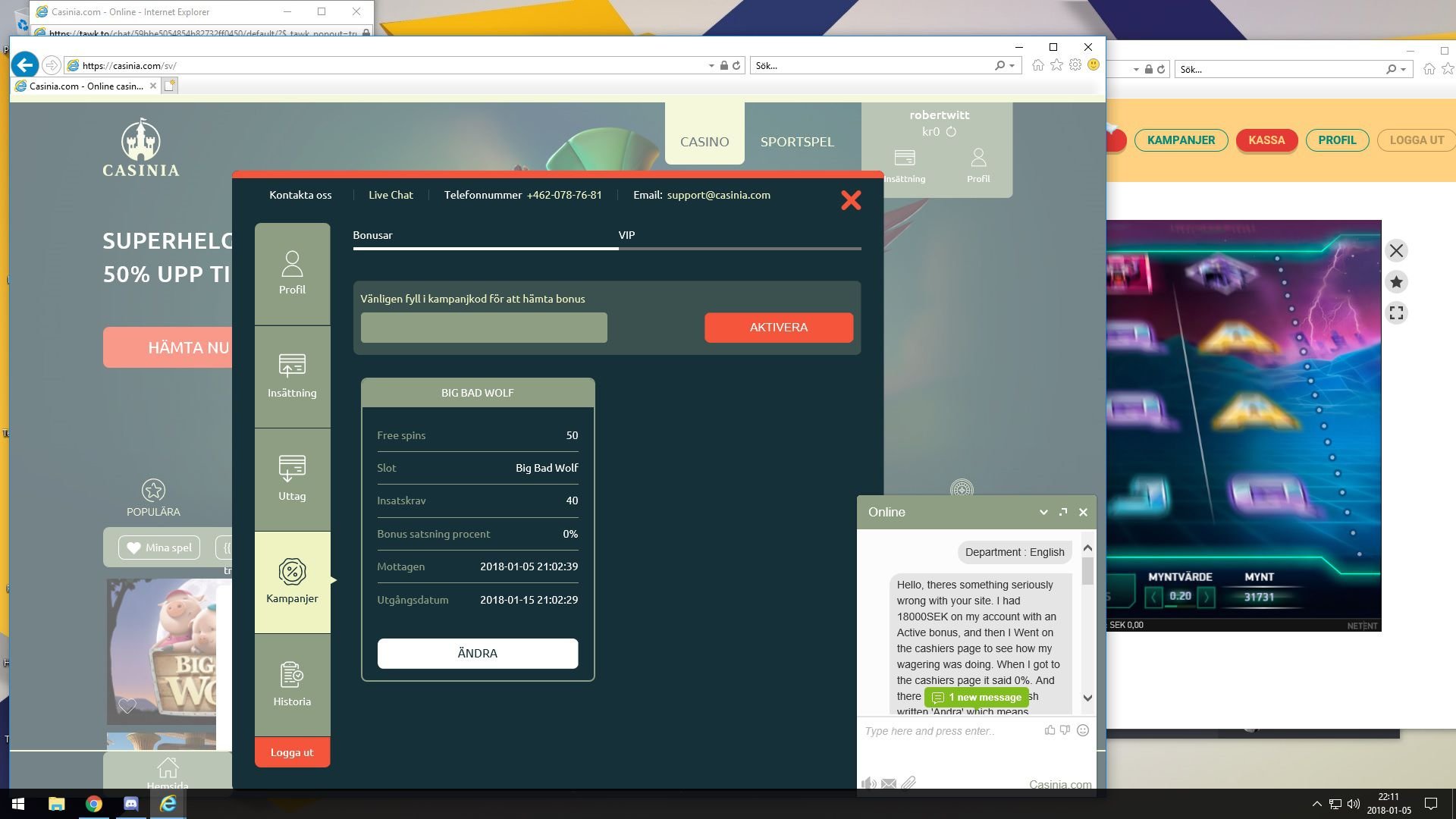Decrease coin value left arrow in game

1154,597
